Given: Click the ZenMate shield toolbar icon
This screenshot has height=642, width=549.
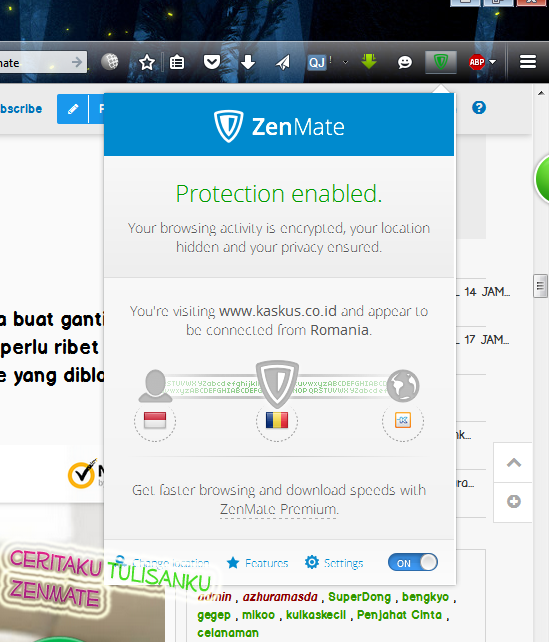Looking at the screenshot, I should 441,63.
